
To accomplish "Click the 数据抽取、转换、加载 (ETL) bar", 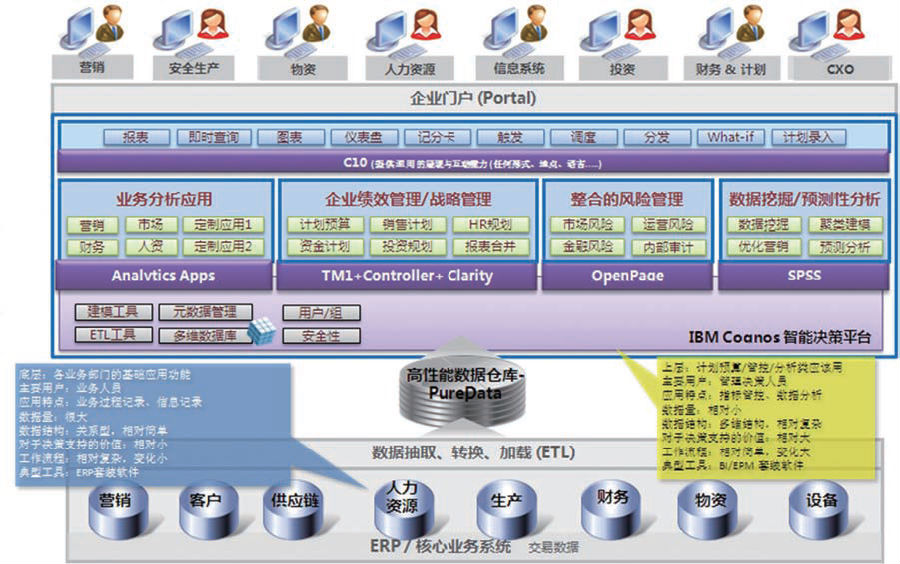I will (x=473, y=453).
